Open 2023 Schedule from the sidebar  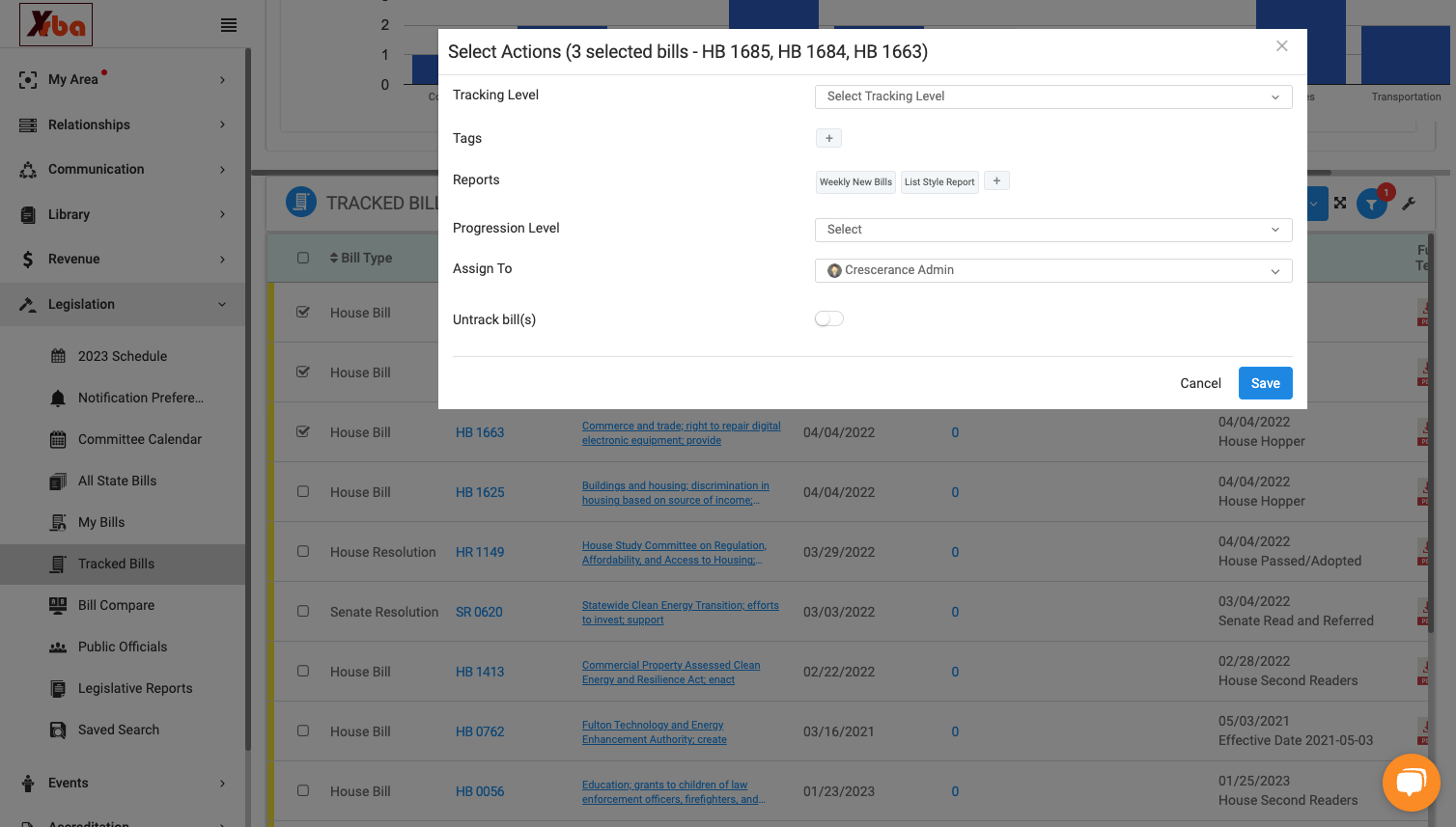[123, 356]
